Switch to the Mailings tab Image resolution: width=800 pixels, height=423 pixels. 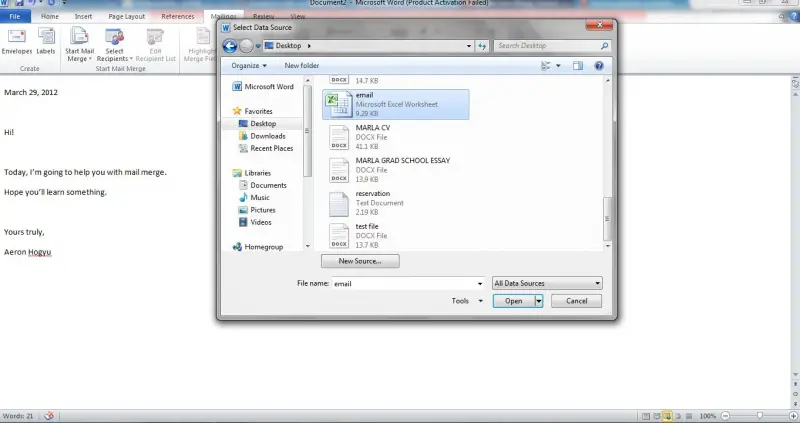[x=223, y=16]
